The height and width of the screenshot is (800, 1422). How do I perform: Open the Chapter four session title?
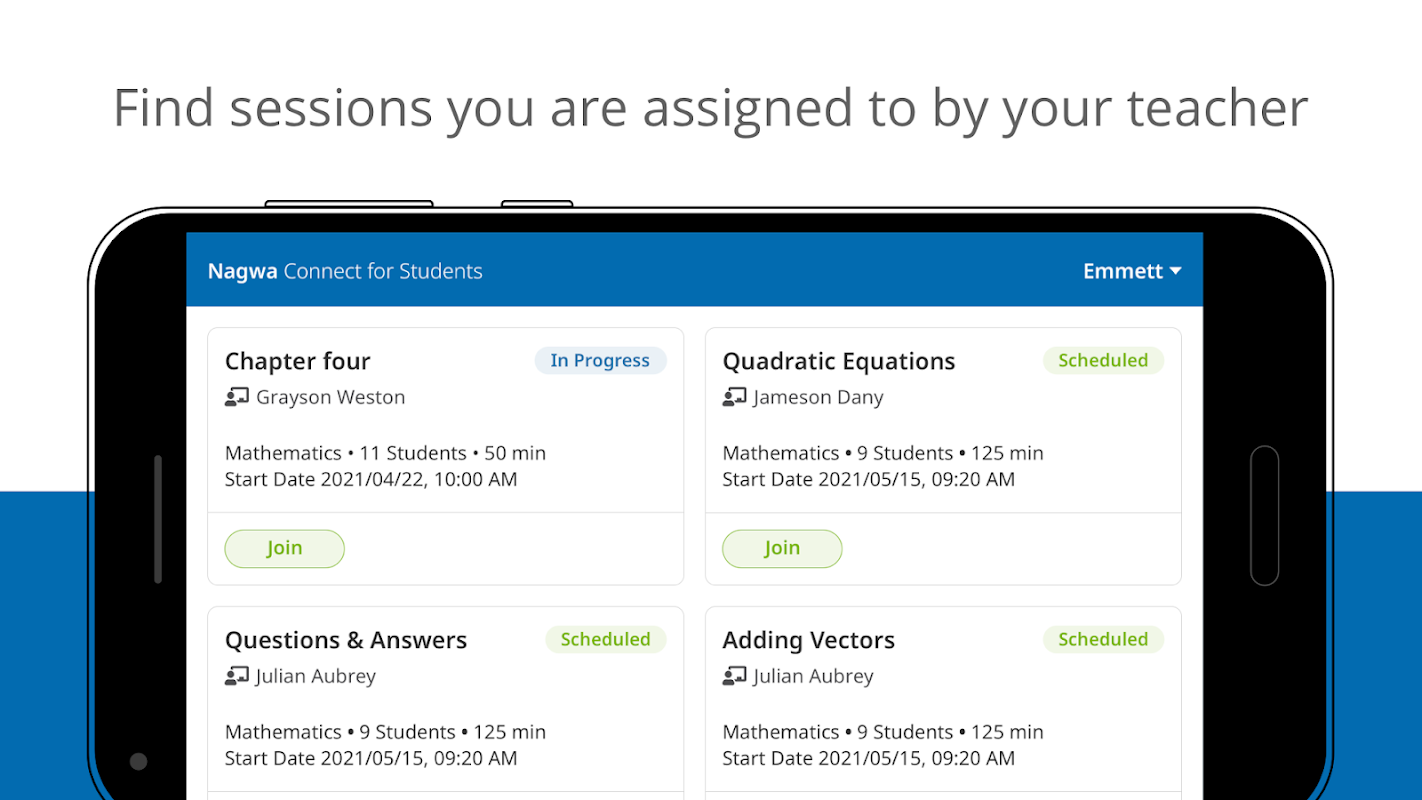click(297, 361)
